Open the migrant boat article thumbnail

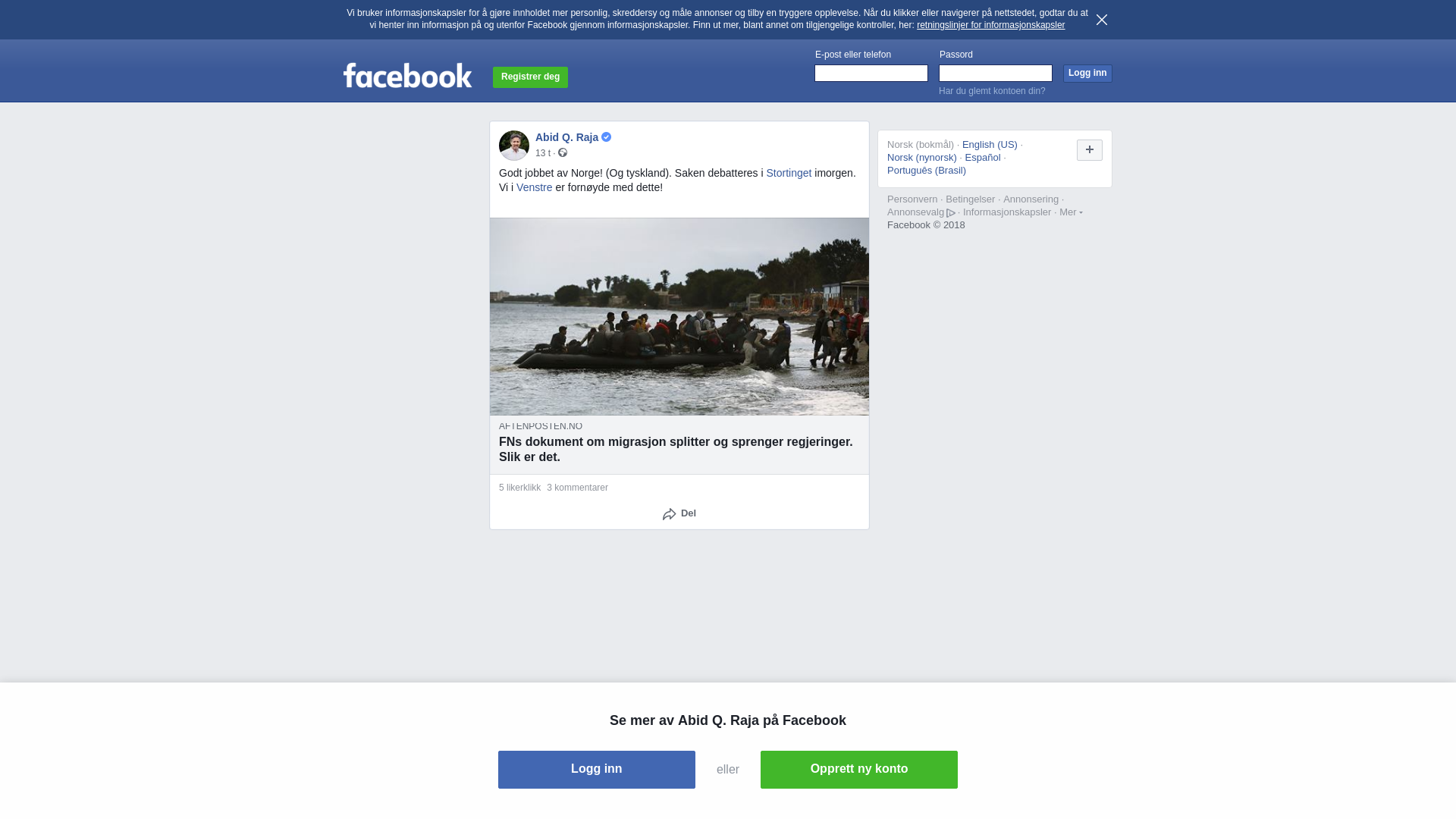(x=679, y=316)
